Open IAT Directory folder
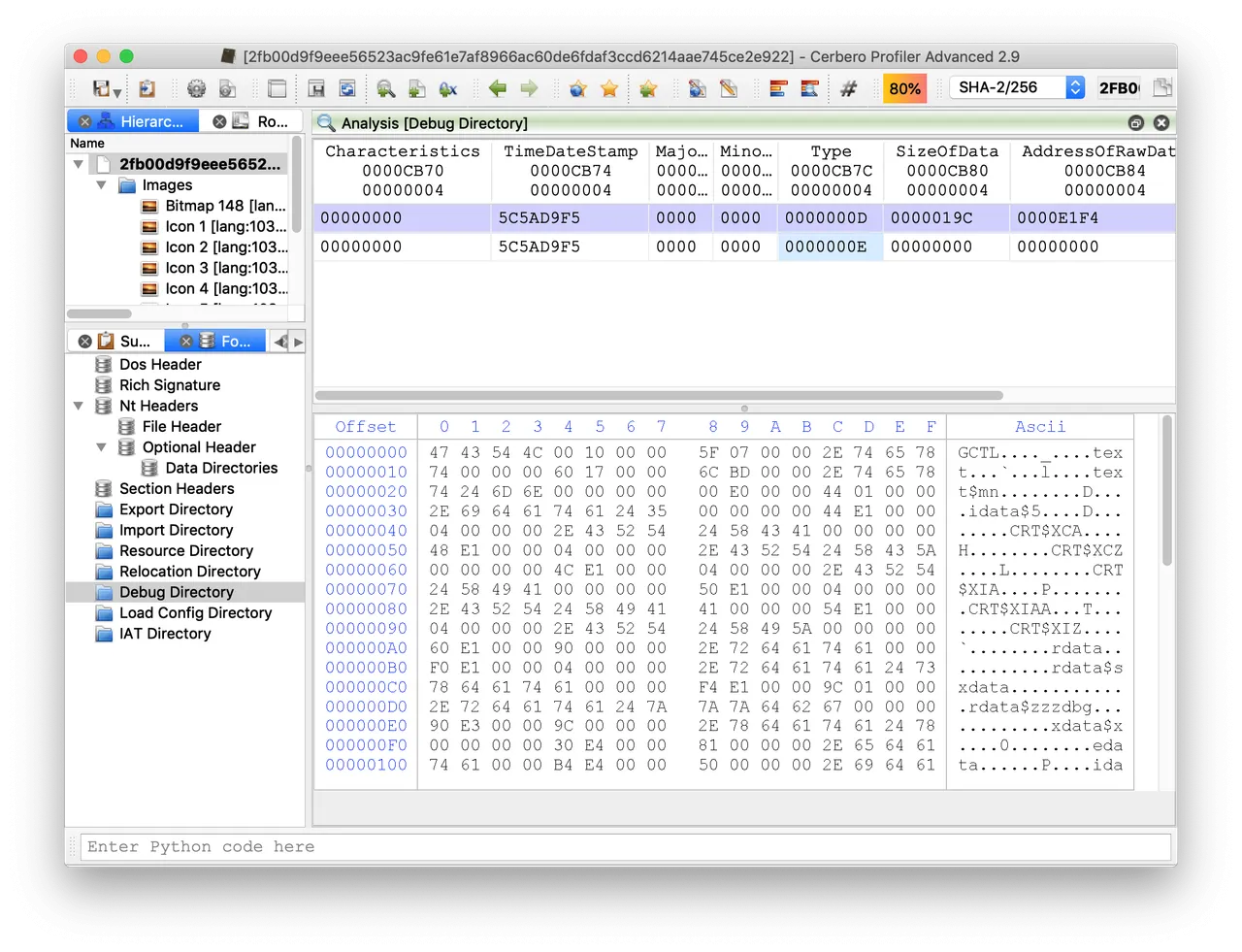 (165, 634)
